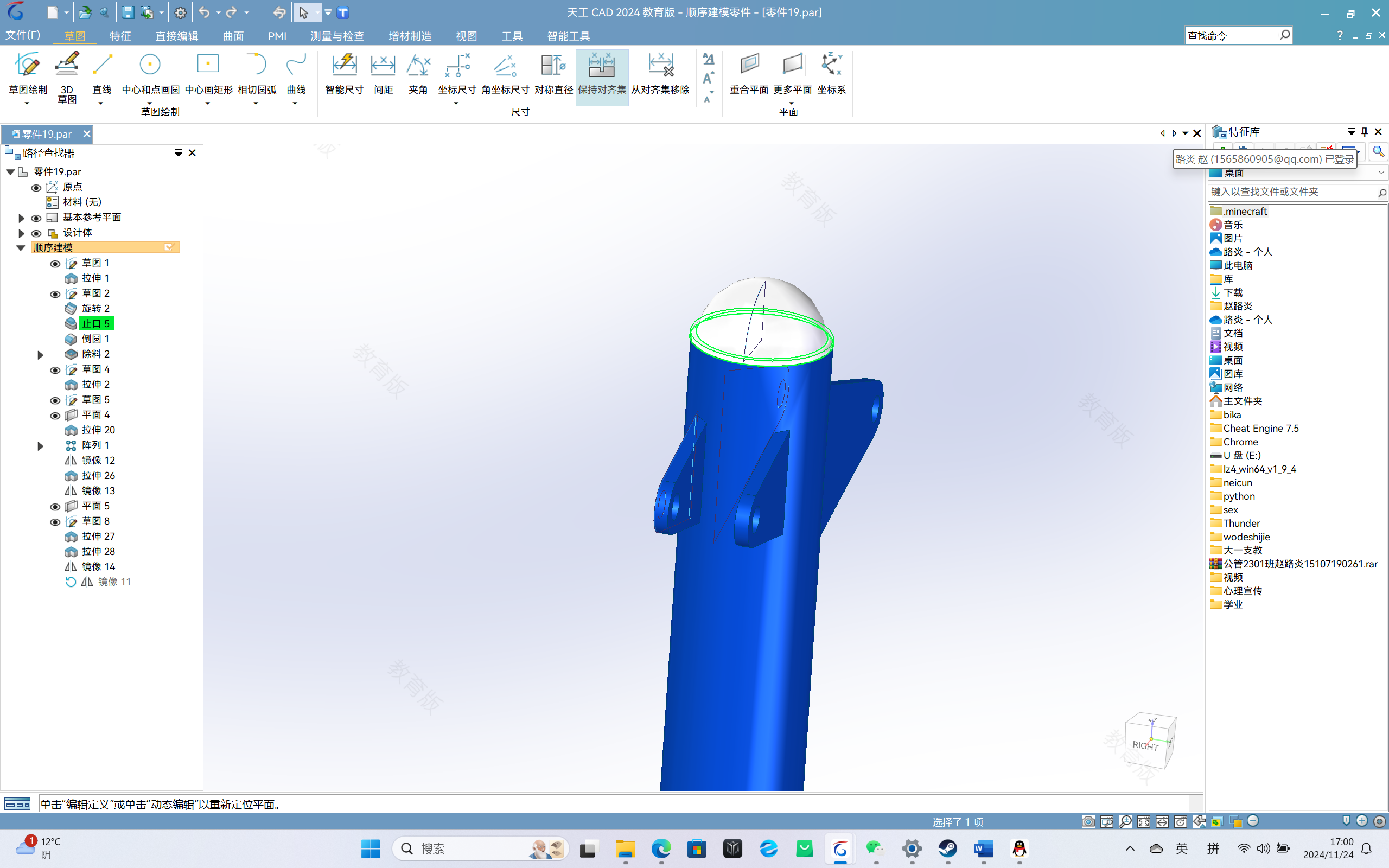Viewport: 1389px width, 868px height.
Task: Select the 曲线 curve tool
Action: click(296, 73)
